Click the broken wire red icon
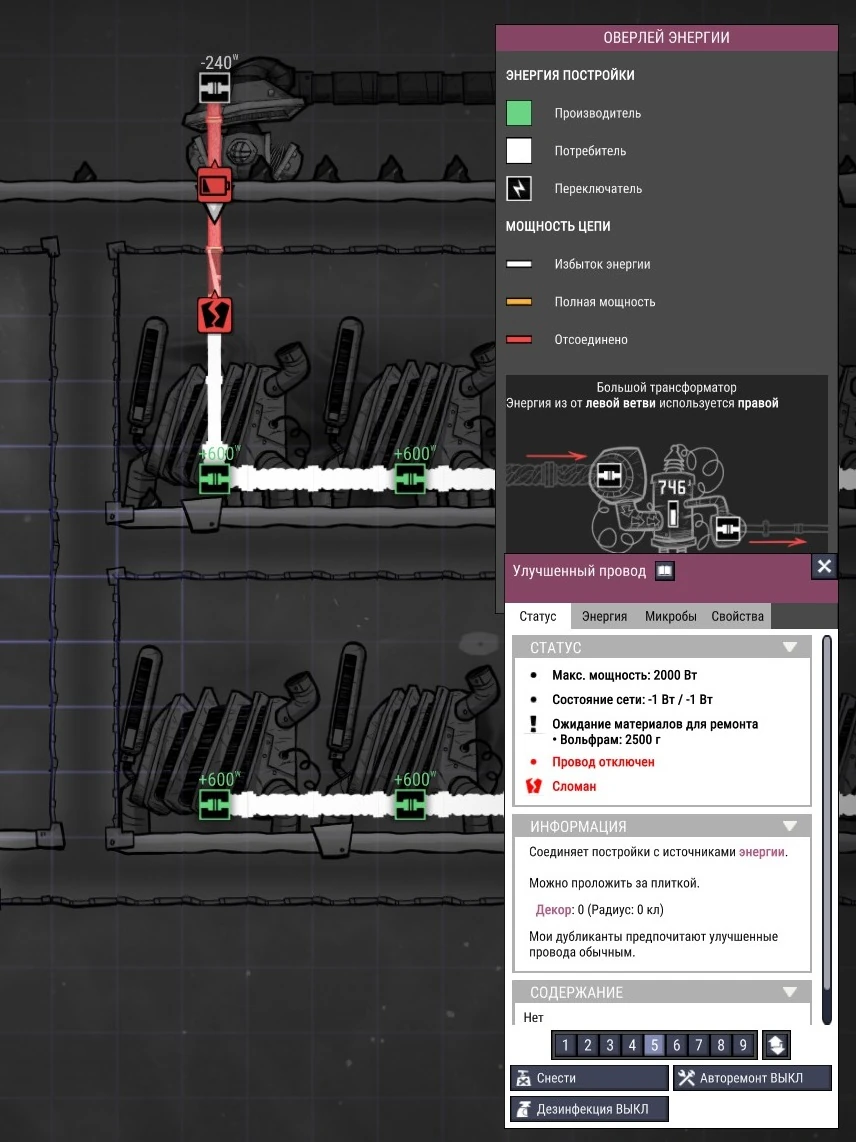 (x=215, y=315)
